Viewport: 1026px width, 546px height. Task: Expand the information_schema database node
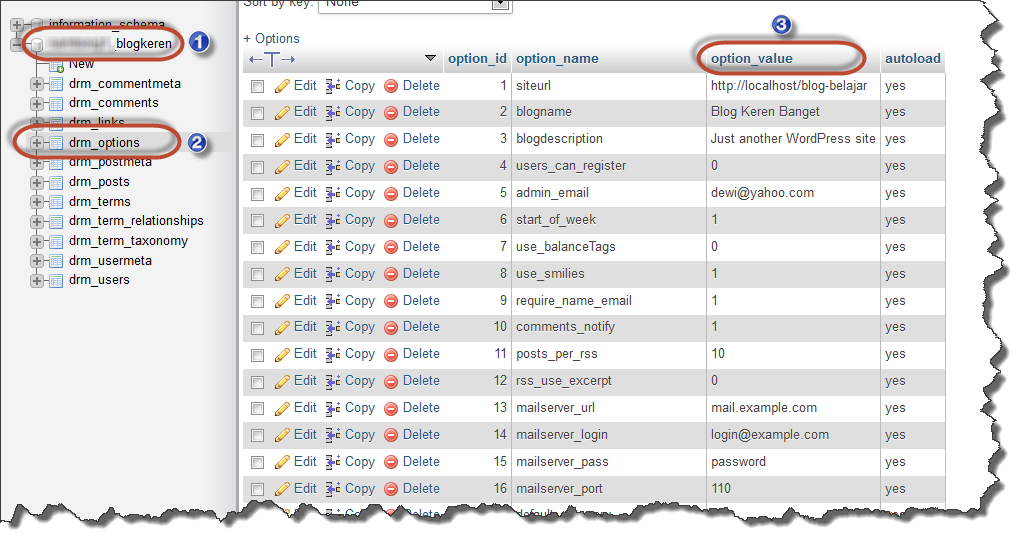pyautogui.click(x=17, y=24)
